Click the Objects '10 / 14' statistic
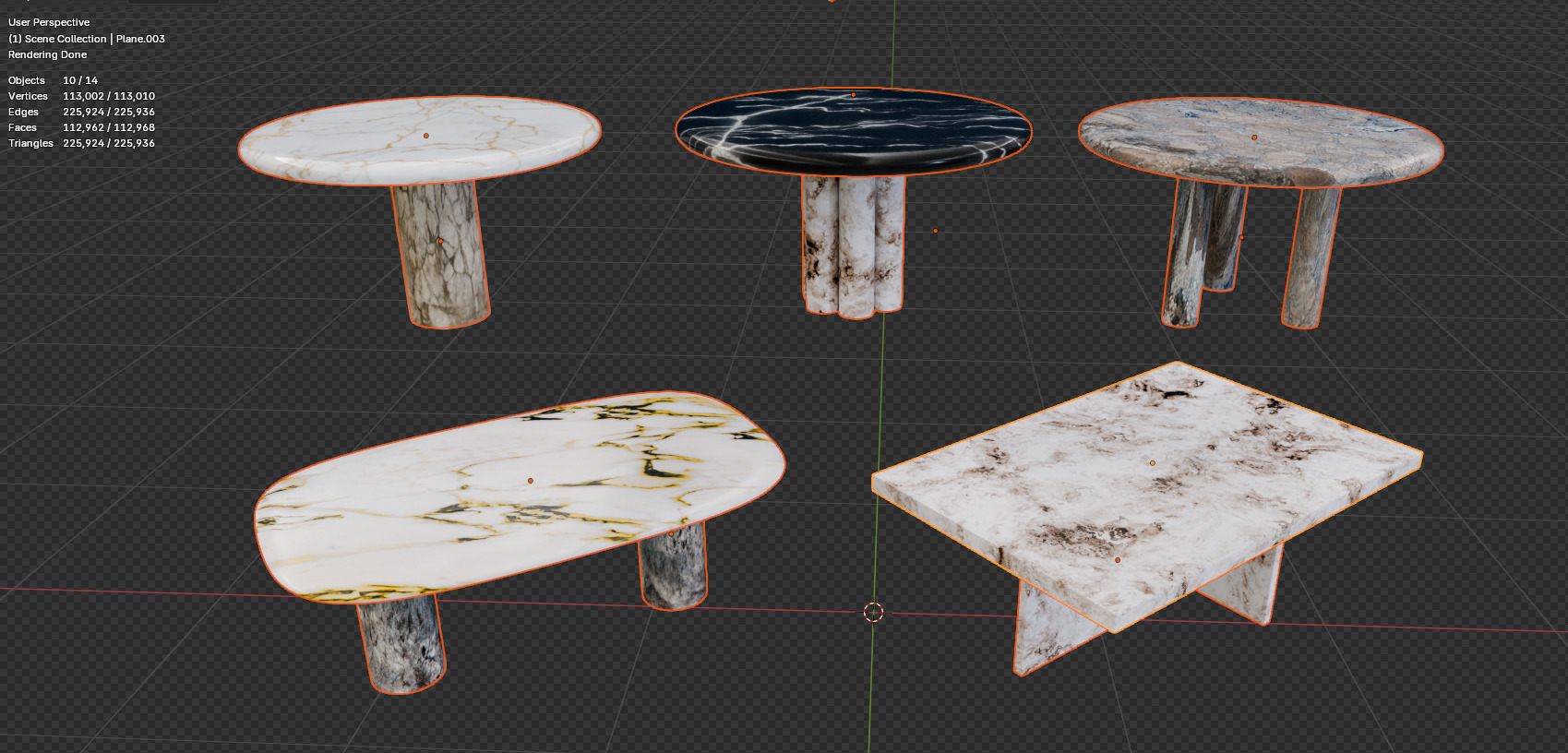This screenshot has width=1568, height=753. pos(80,80)
